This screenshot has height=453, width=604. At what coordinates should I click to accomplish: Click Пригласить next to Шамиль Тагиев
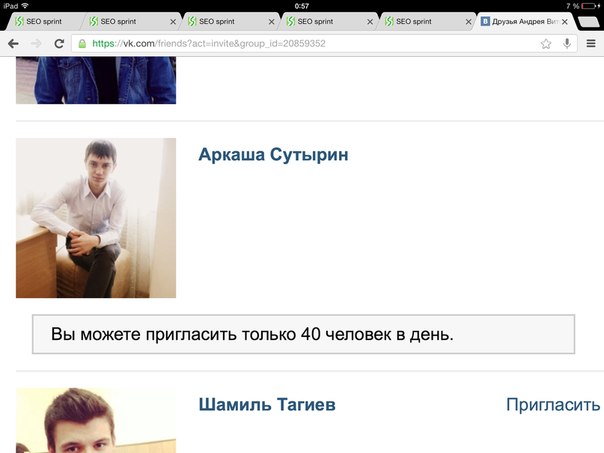point(553,405)
